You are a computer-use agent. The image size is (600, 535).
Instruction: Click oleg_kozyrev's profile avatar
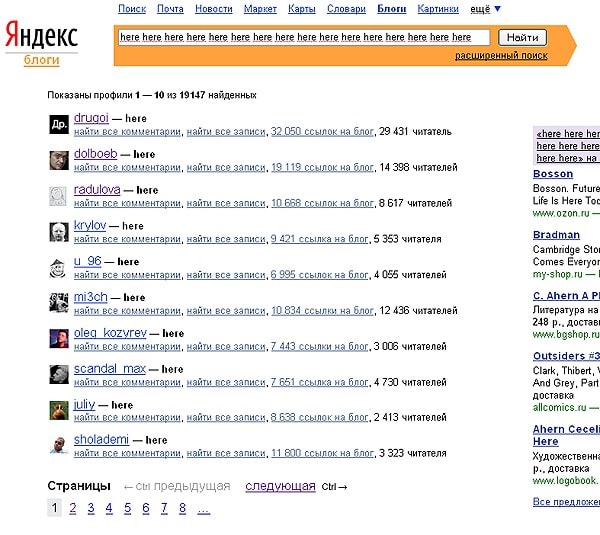point(59,339)
